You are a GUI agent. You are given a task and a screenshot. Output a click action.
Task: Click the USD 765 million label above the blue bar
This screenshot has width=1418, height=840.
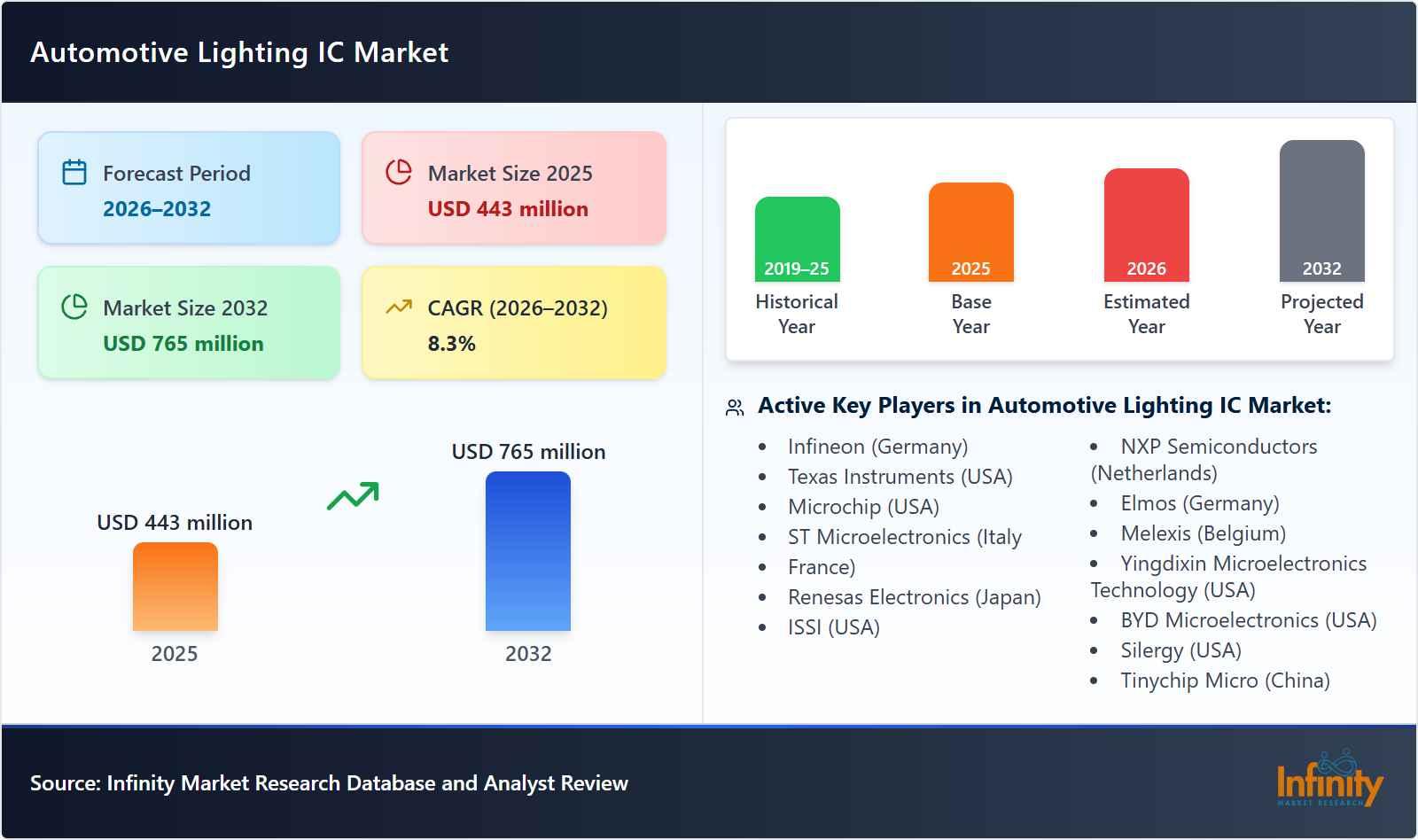coord(528,451)
